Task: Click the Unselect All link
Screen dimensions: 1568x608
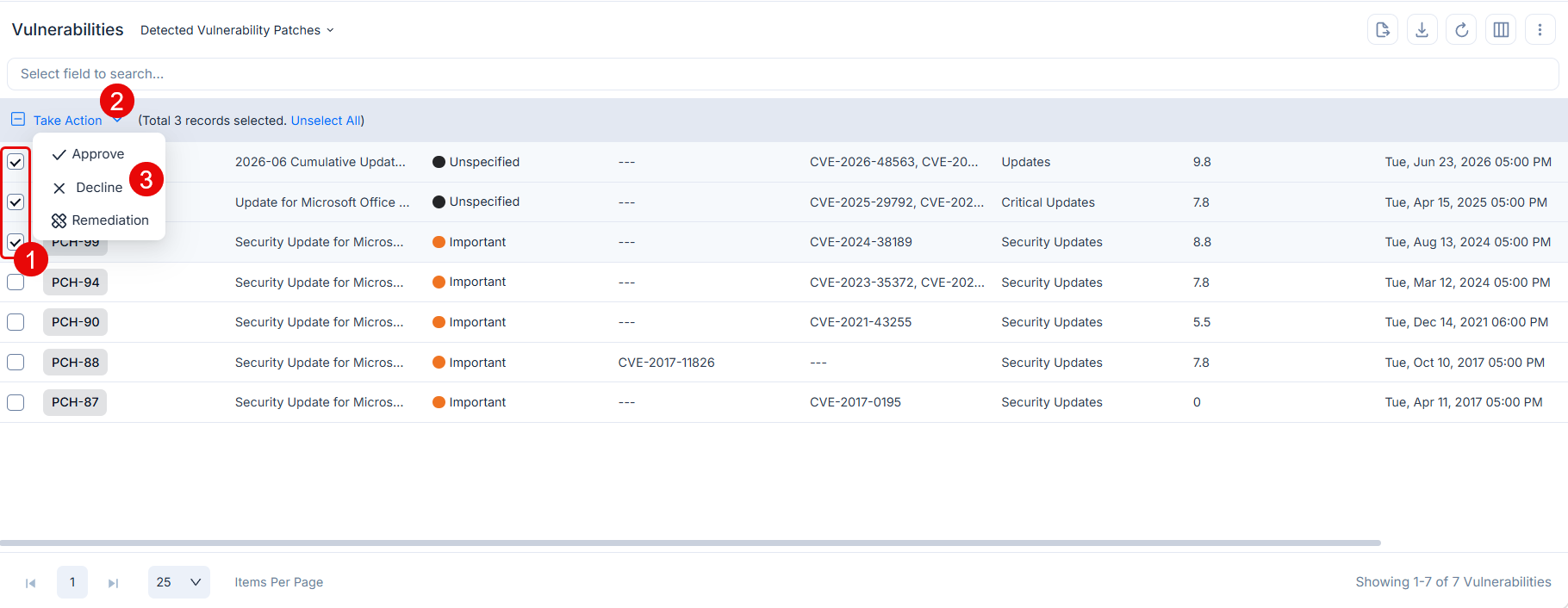Action: click(326, 121)
